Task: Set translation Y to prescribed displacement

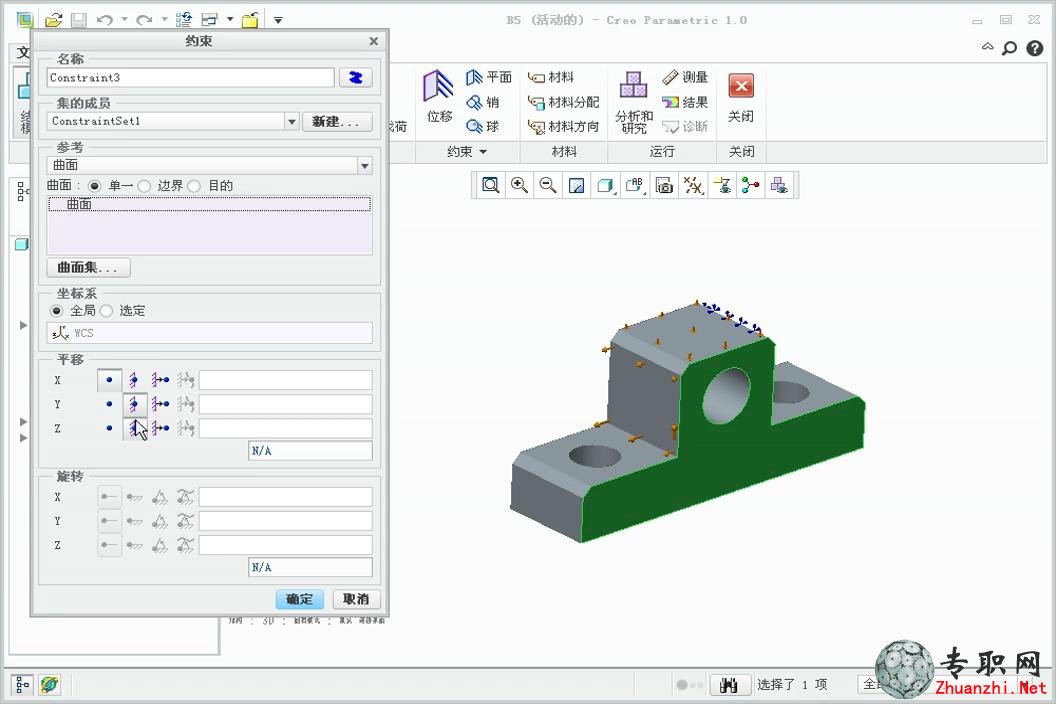Action: [160, 404]
